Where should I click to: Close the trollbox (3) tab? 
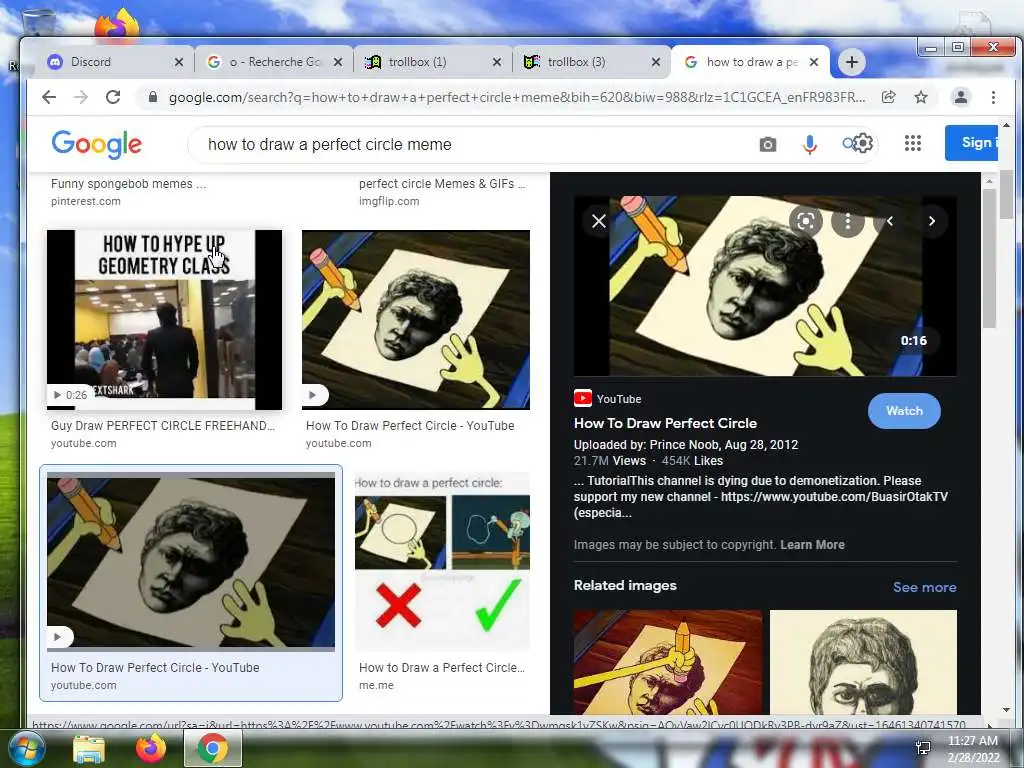[x=656, y=62]
